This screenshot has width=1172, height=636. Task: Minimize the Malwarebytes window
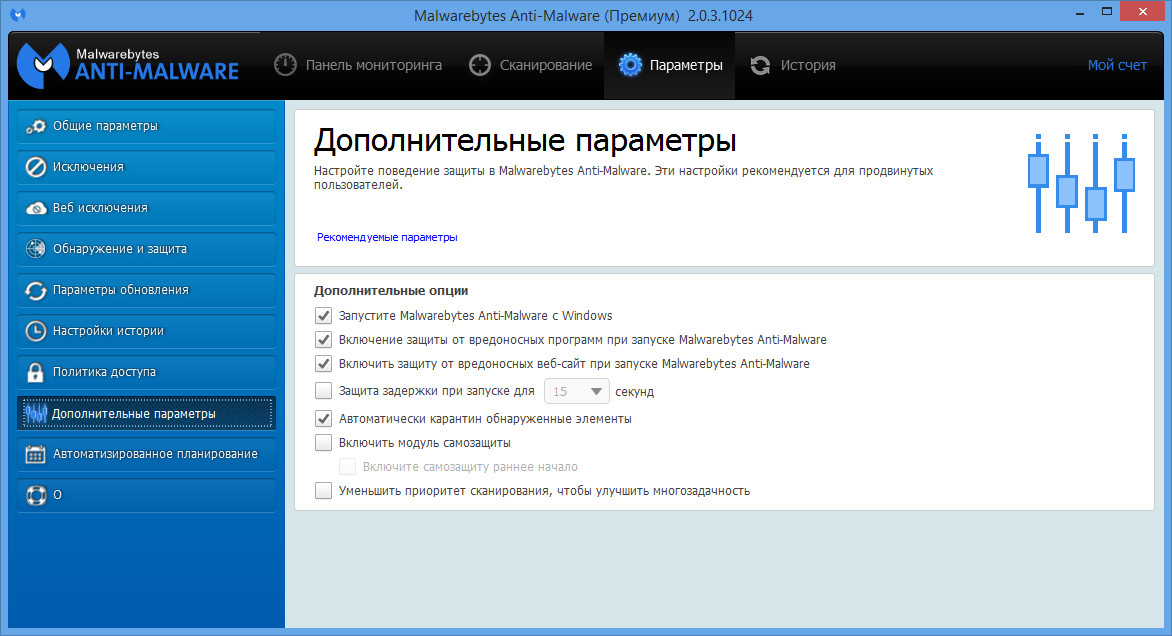point(1081,13)
